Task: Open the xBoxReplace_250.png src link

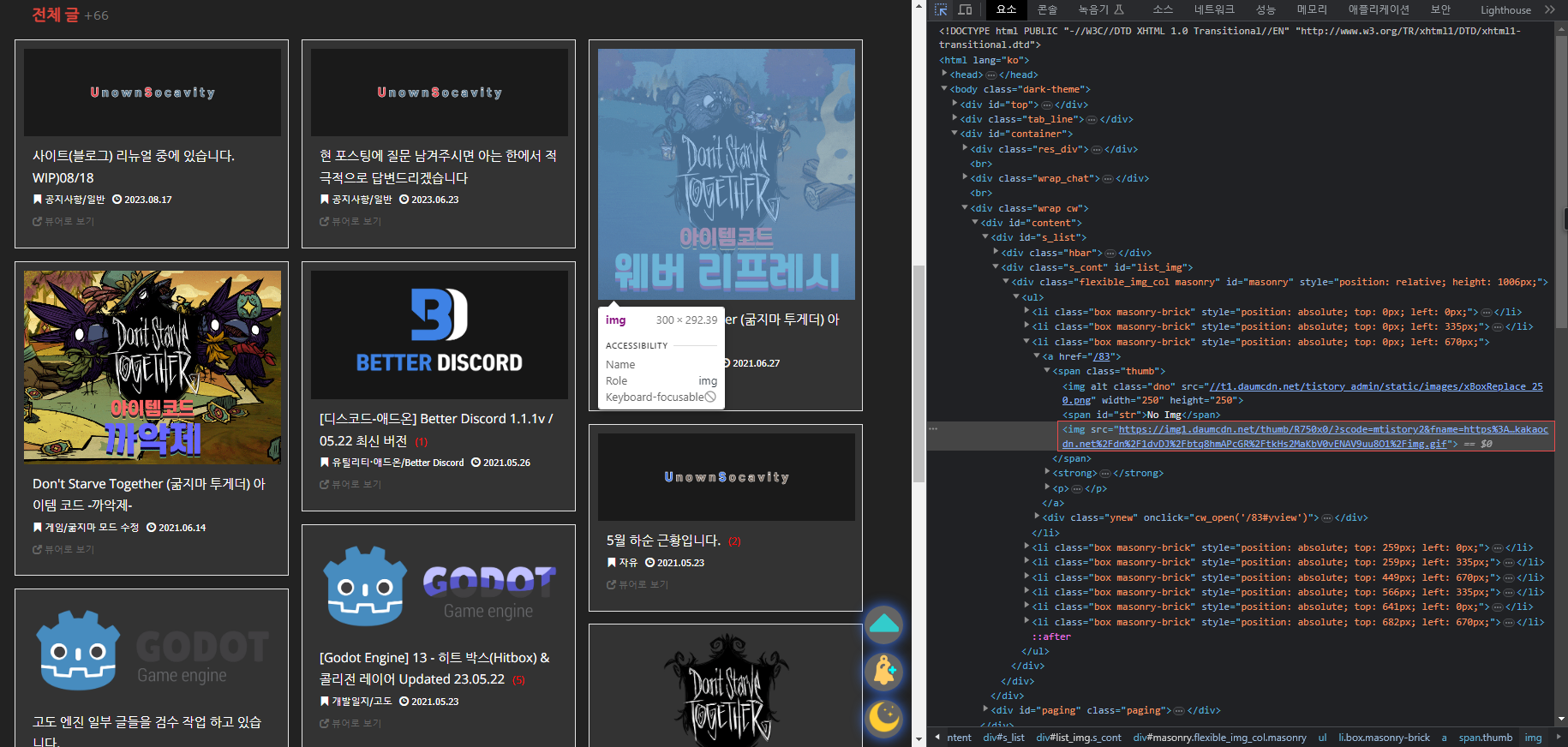Action: (1302, 393)
